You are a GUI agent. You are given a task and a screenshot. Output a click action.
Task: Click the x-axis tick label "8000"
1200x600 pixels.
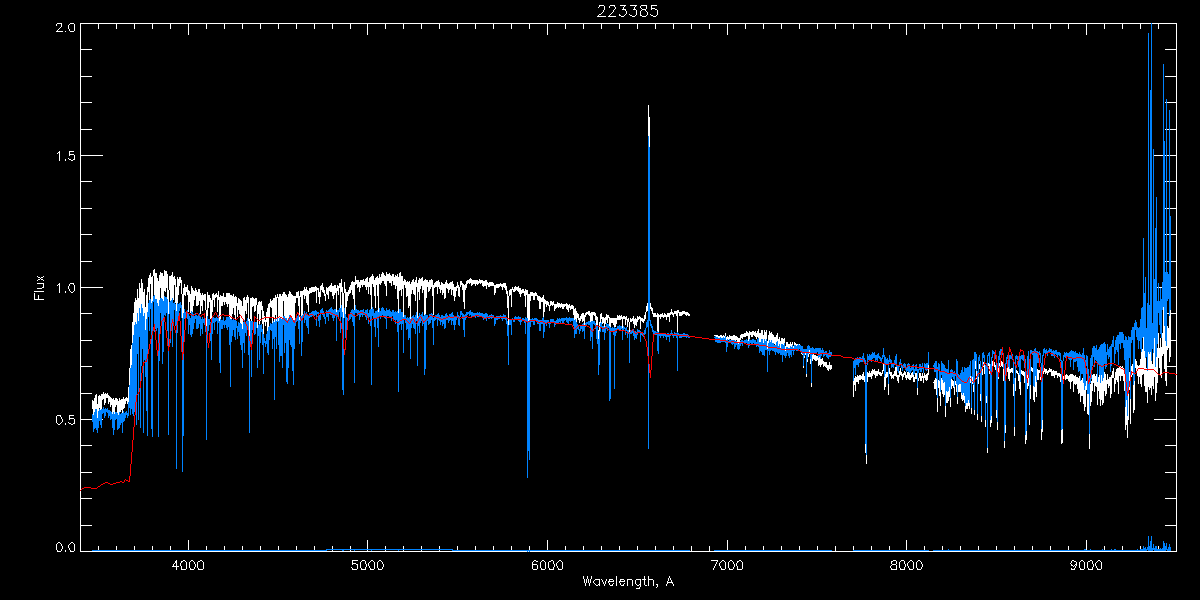coord(907,565)
